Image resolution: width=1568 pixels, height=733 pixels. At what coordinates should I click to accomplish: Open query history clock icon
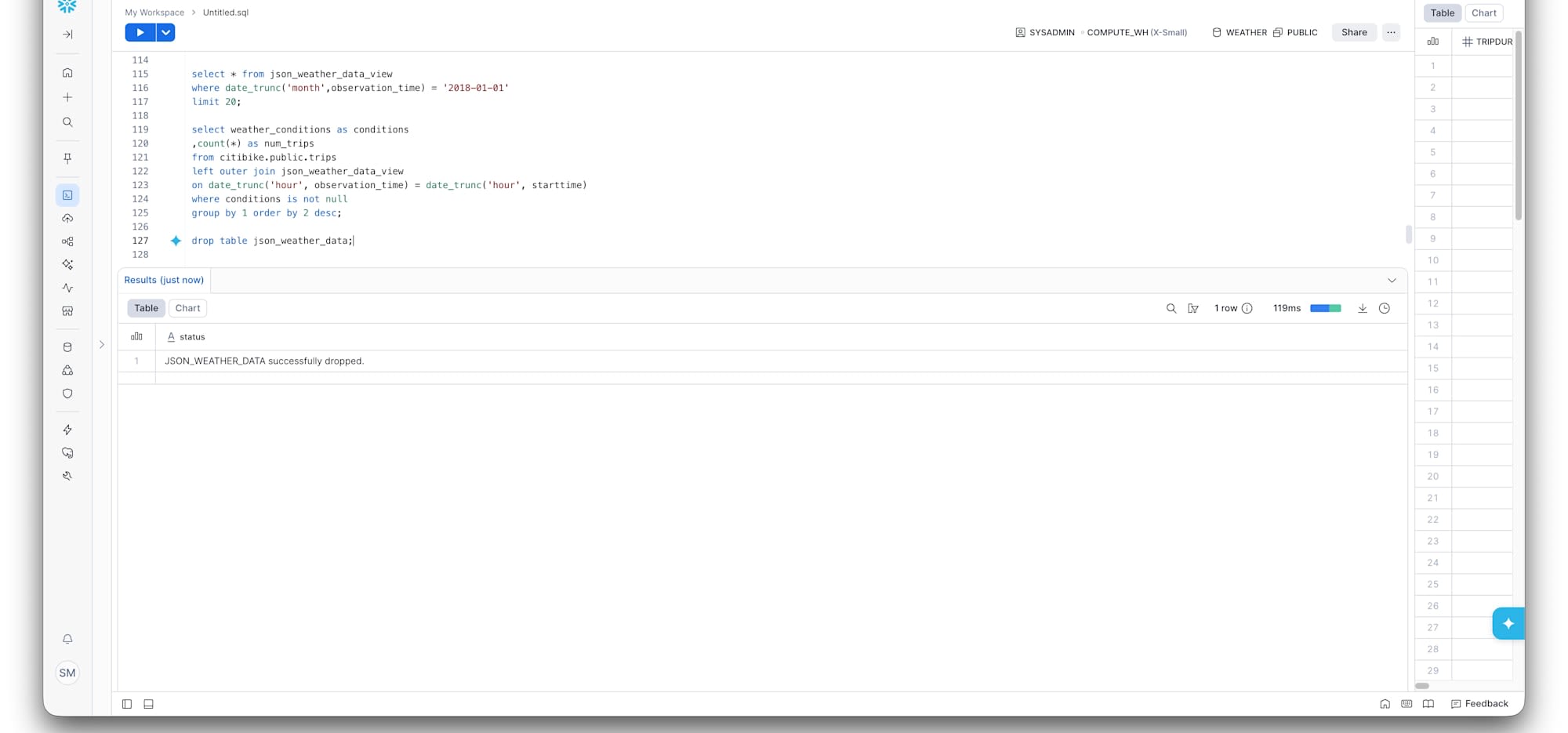click(1385, 309)
